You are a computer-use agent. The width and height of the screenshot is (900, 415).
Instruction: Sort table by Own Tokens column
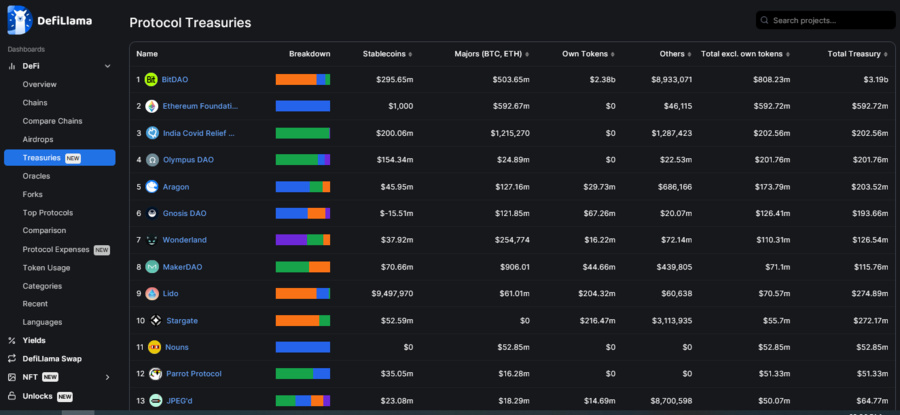[x=588, y=54]
